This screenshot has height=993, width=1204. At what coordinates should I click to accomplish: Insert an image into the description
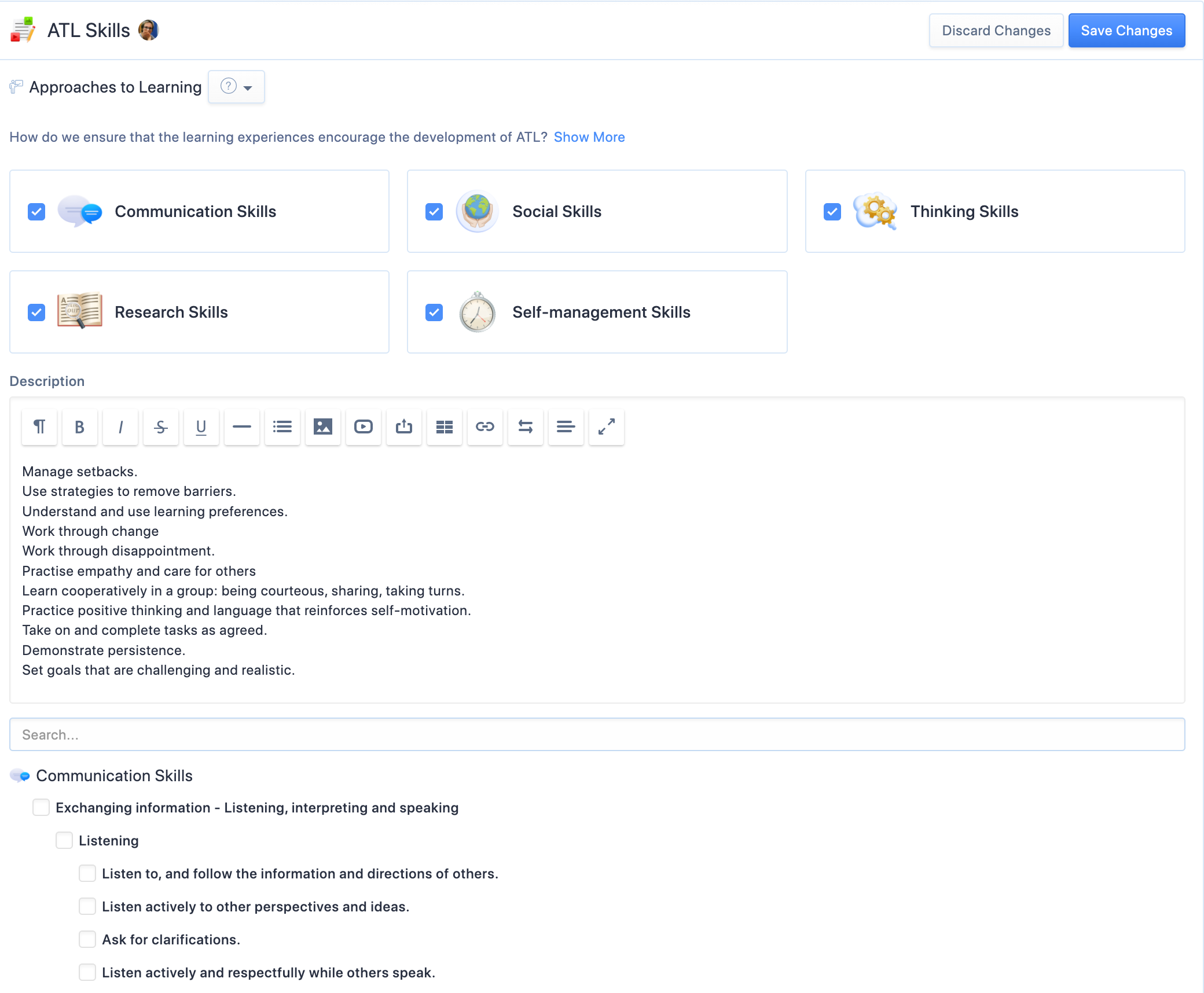click(x=322, y=427)
